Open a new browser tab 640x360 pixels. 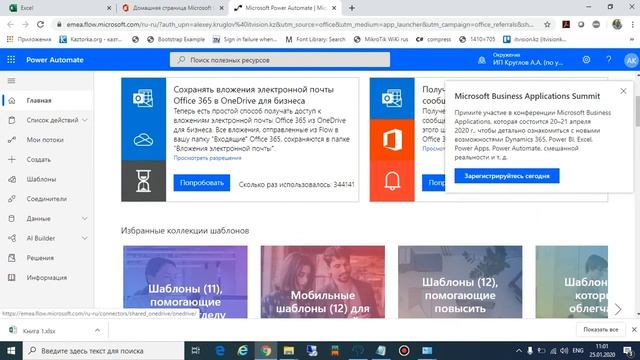coord(352,8)
